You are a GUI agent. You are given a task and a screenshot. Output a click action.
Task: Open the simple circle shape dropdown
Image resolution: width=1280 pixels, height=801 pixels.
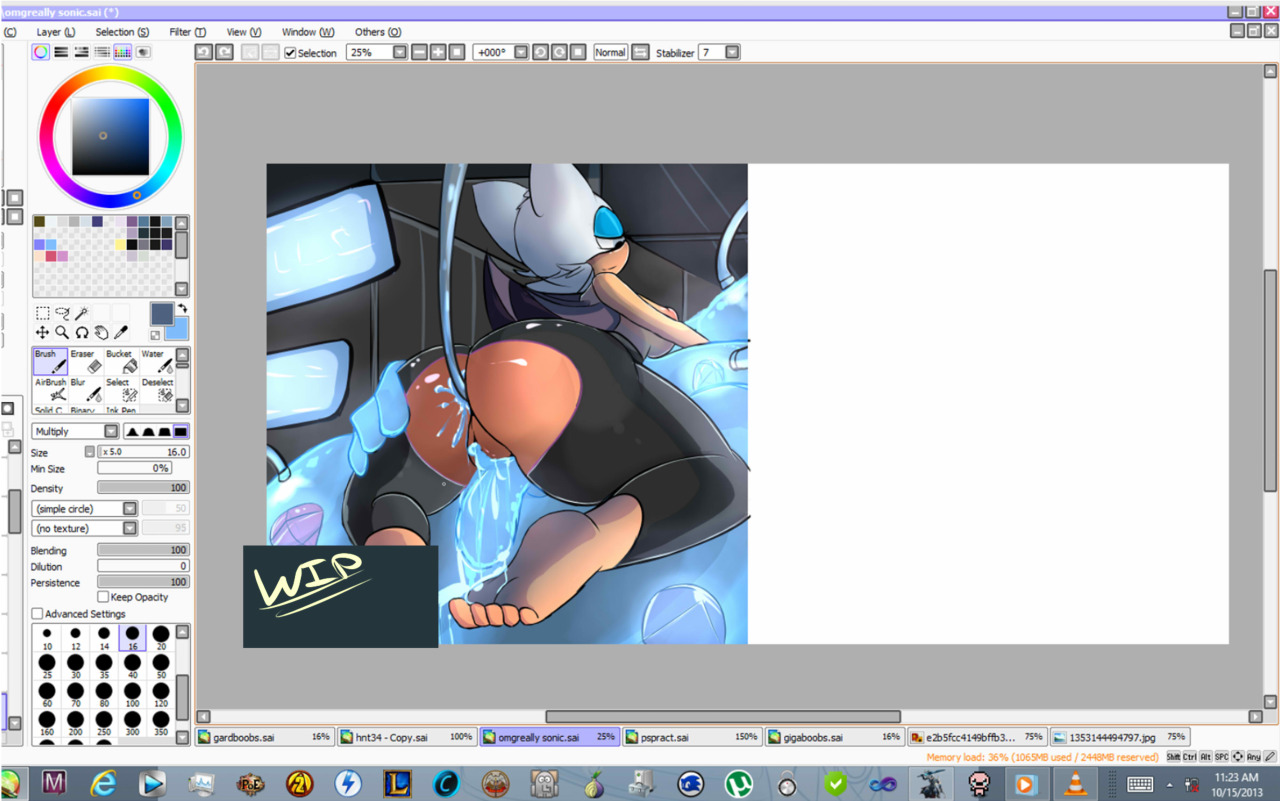[130, 509]
